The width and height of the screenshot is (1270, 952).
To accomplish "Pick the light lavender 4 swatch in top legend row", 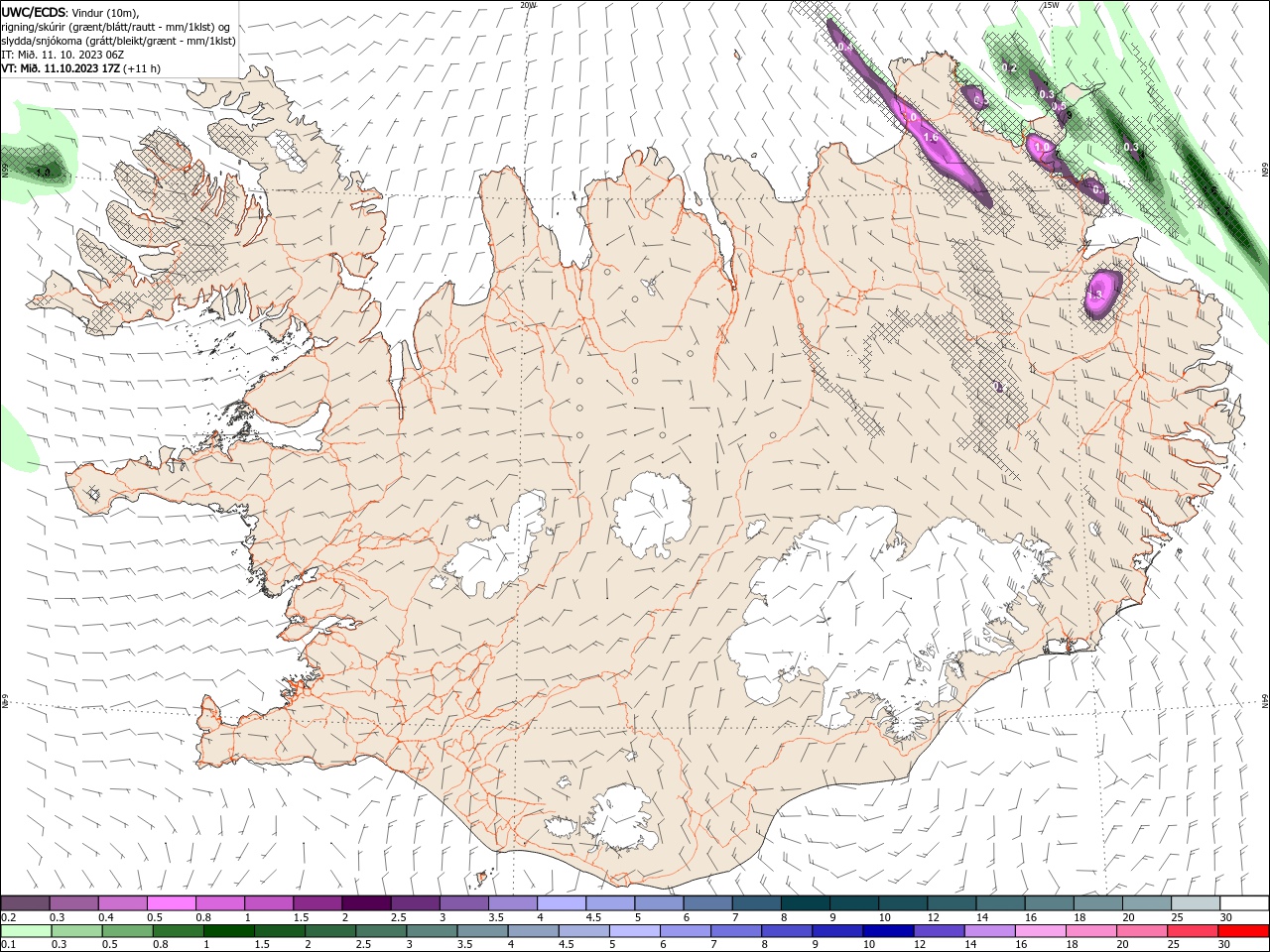I will pos(562,903).
